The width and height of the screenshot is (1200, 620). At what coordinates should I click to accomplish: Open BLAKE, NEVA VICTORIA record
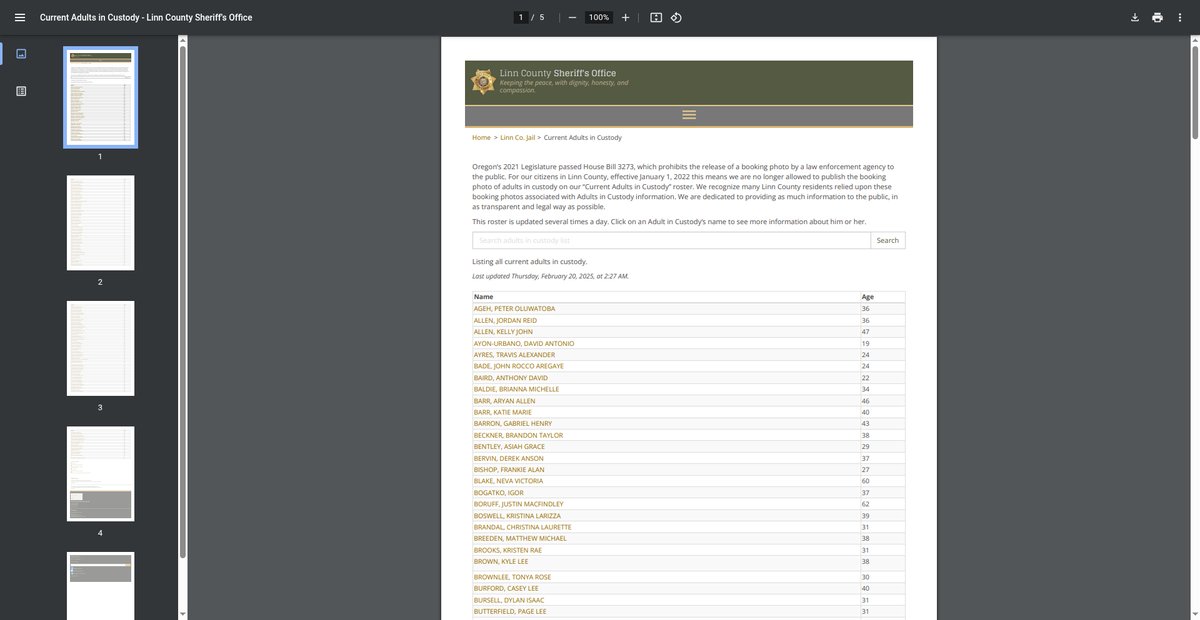coord(508,481)
